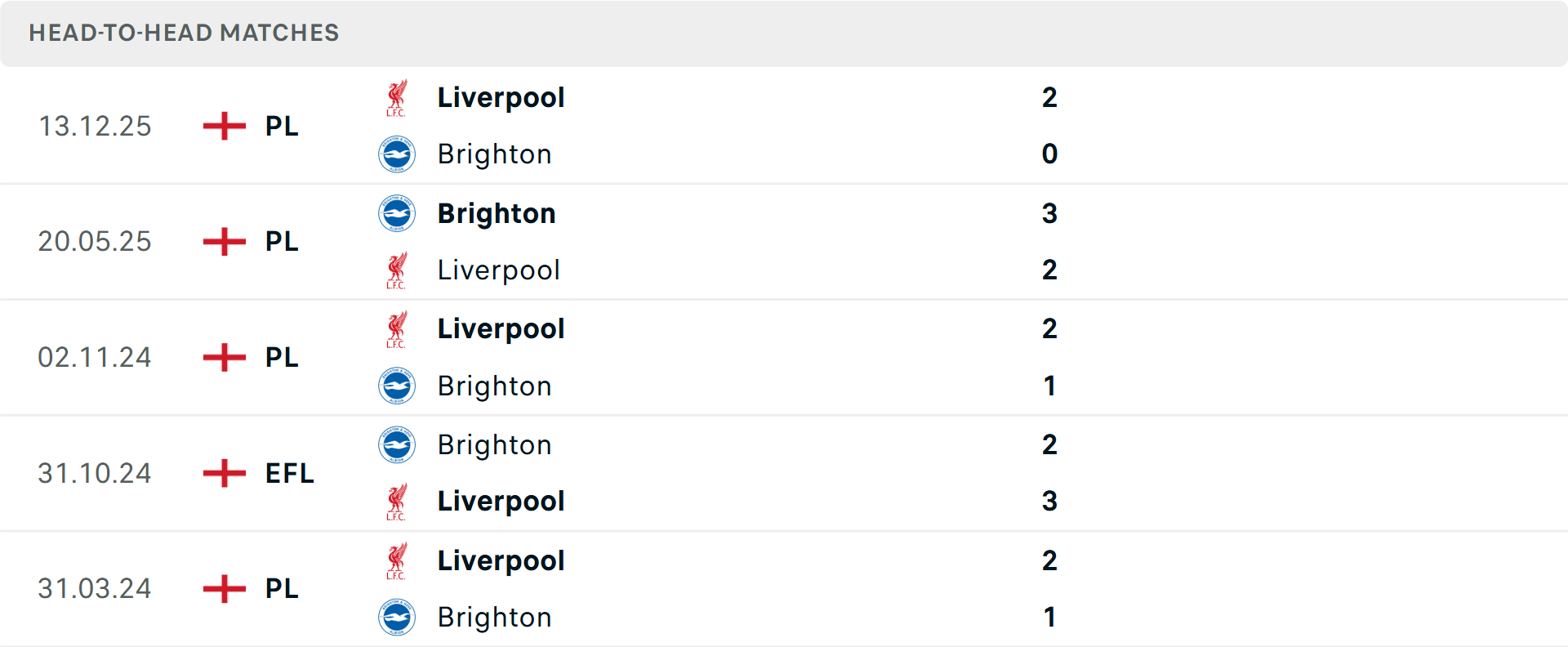
Task: Click the HEAD-TO-HEAD MATCHES header
Action: coord(183,33)
